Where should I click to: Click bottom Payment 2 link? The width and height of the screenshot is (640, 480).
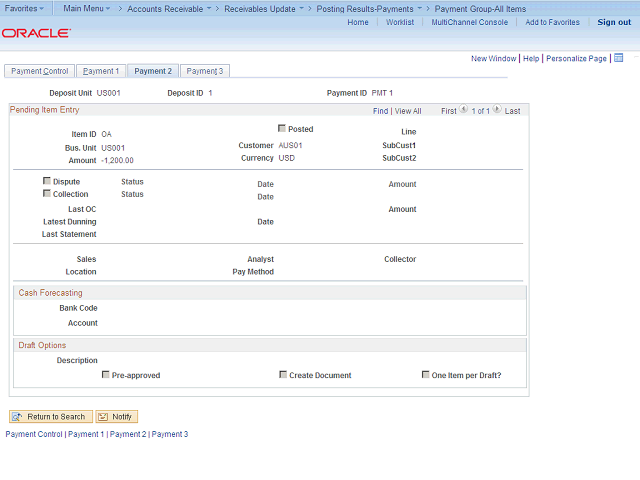point(128,434)
